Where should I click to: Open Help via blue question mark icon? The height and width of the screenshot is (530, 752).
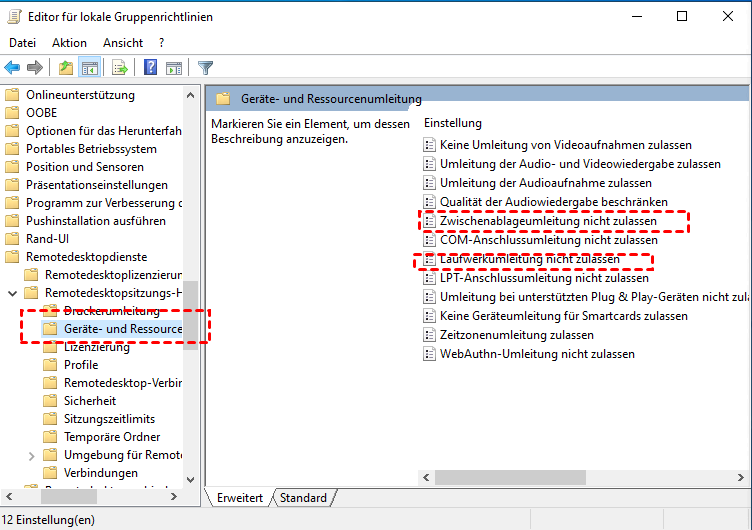click(150, 68)
